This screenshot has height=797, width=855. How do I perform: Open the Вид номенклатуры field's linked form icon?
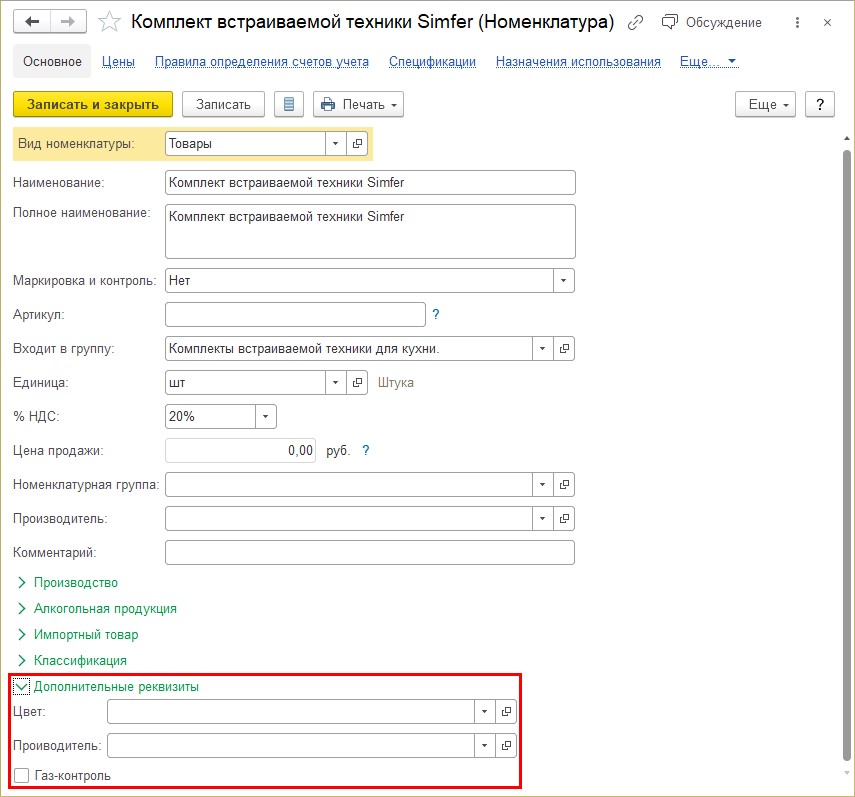tap(358, 144)
